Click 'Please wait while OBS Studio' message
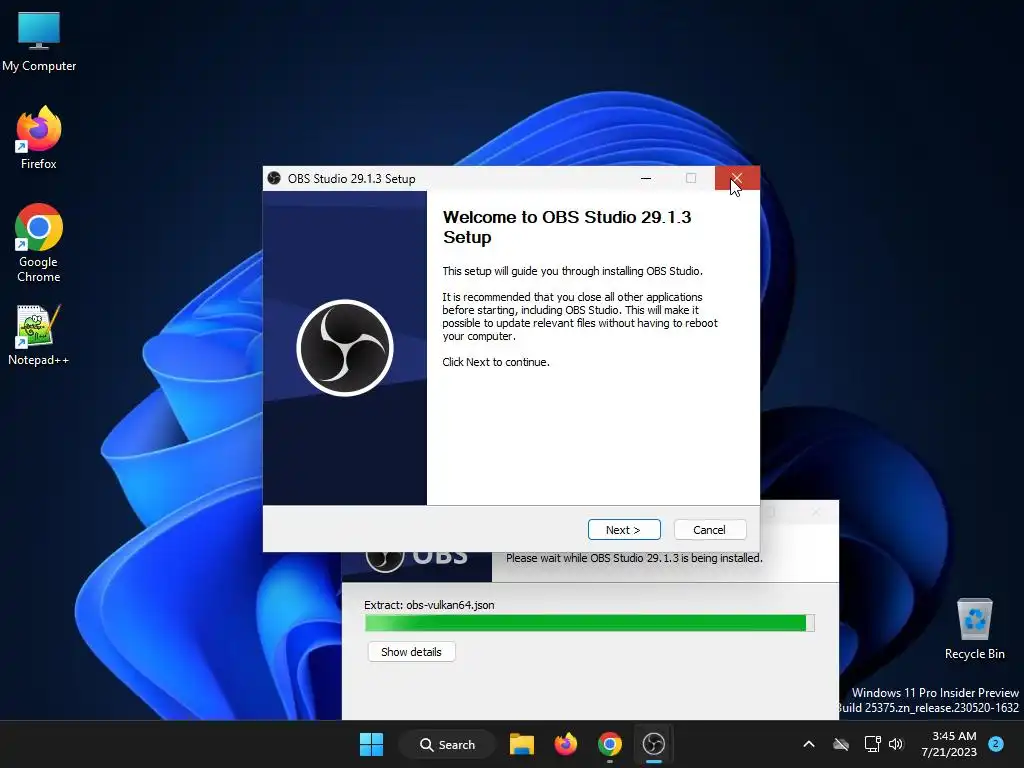Image resolution: width=1024 pixels, height=768 pixels. (x=634, y=558)
